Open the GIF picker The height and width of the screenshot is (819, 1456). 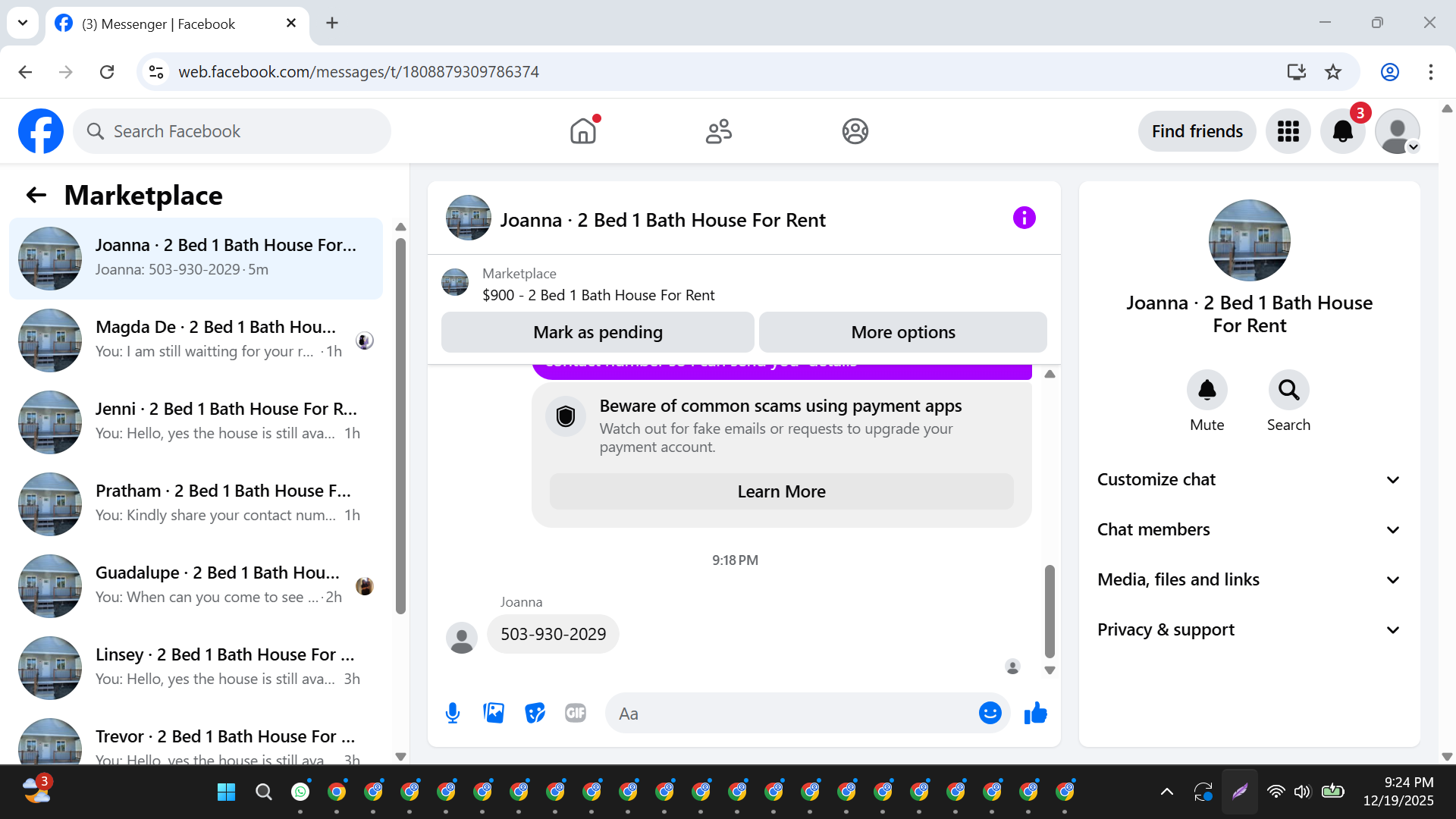point(576,713)
